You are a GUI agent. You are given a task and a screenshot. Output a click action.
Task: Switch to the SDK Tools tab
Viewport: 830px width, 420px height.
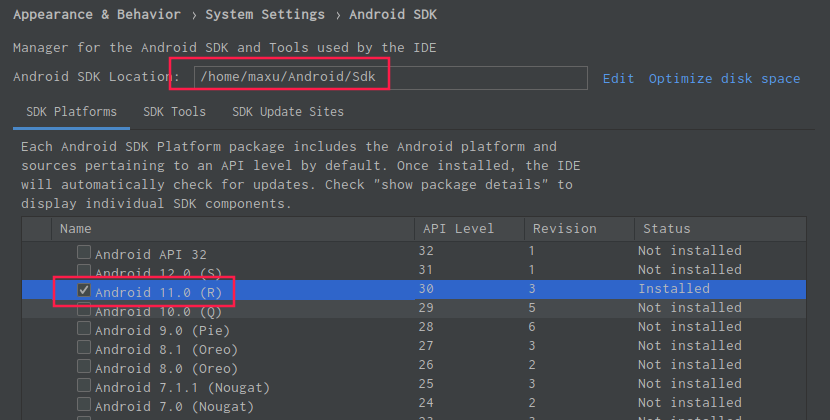[x=174, y=112]
